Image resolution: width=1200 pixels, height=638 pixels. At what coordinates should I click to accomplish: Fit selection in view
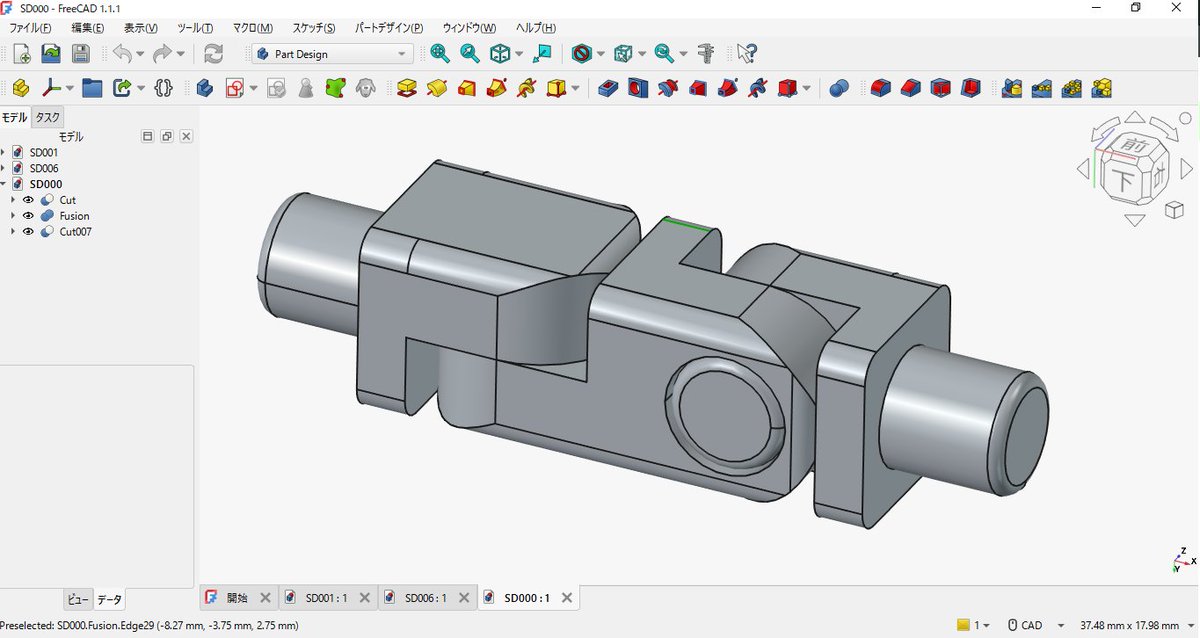[x=470, y=54]
